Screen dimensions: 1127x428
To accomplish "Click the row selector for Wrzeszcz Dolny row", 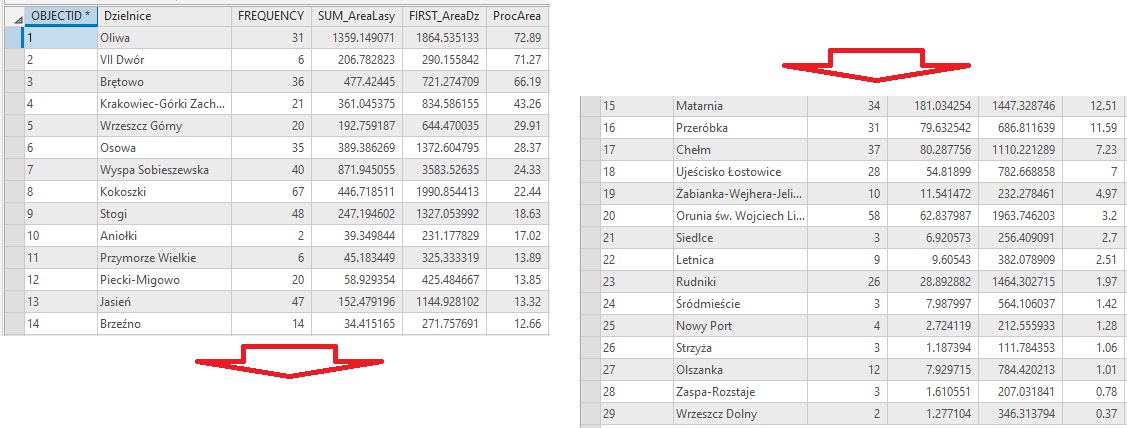I will (x=589, y=414).
